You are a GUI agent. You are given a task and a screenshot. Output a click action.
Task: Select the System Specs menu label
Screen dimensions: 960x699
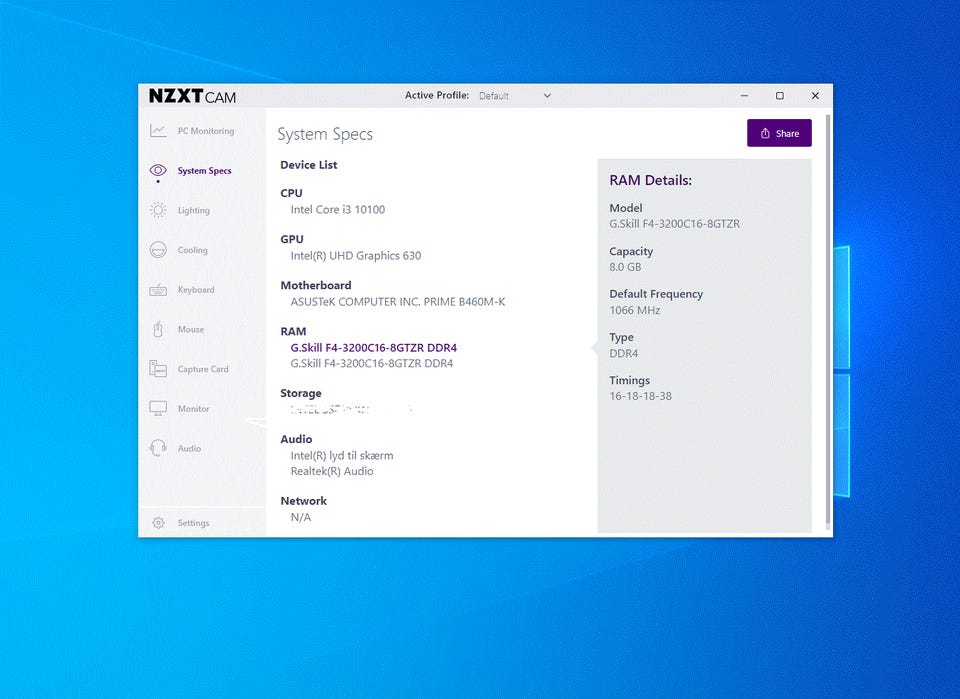coord(204,171)
